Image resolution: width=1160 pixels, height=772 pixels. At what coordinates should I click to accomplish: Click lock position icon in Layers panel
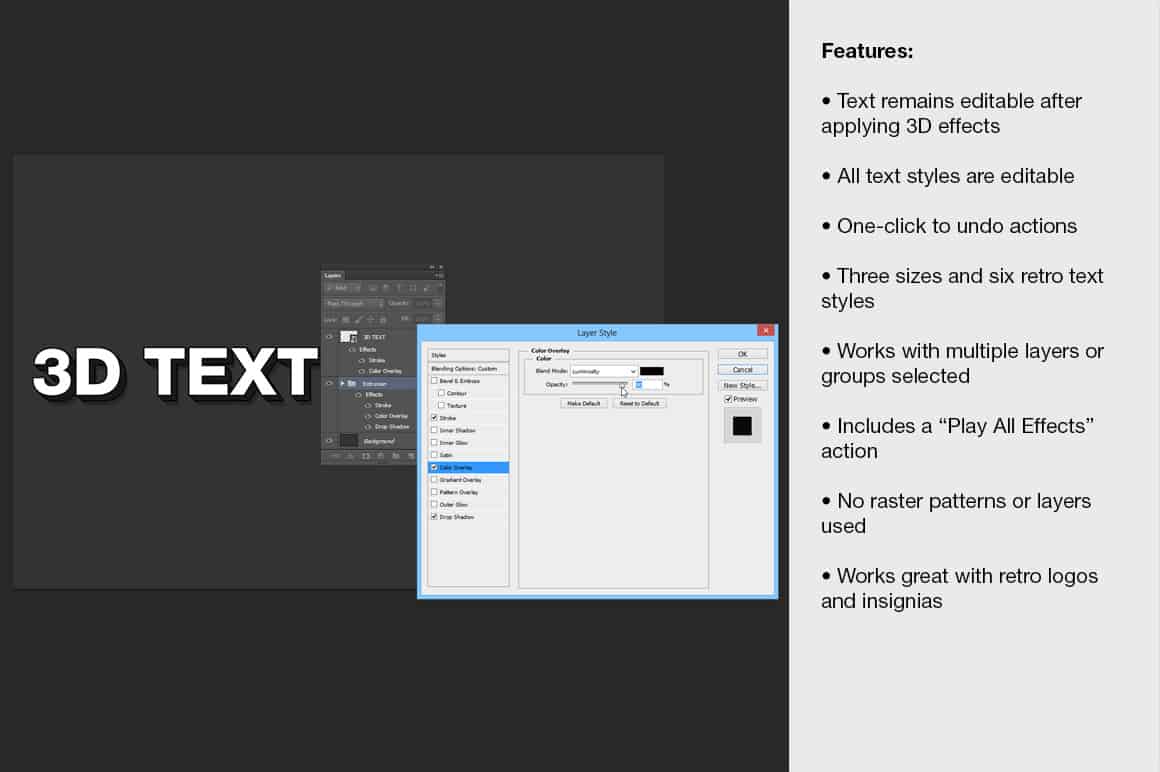pyautogui.click(x=371, y=319)
